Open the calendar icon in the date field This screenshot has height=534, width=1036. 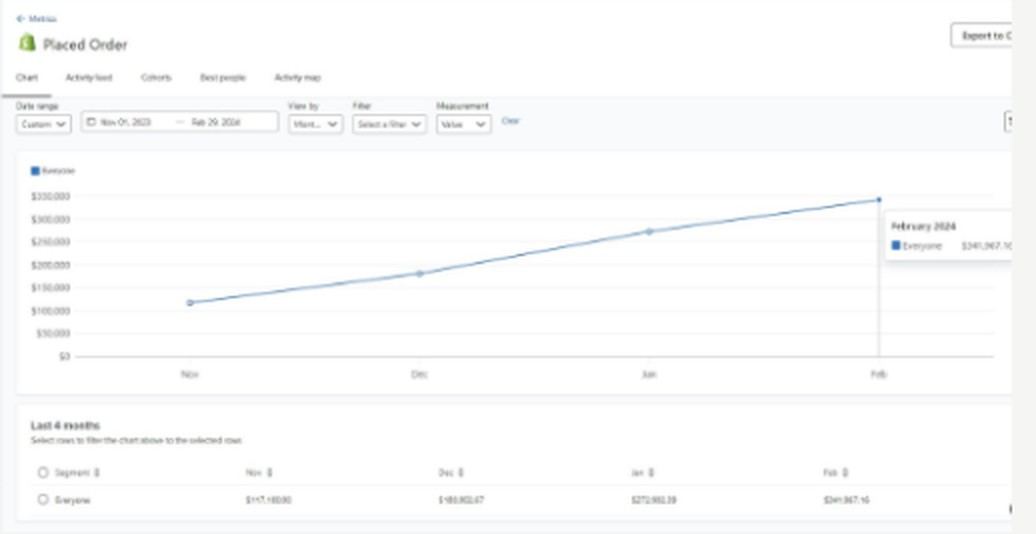[x=92, y=122]
